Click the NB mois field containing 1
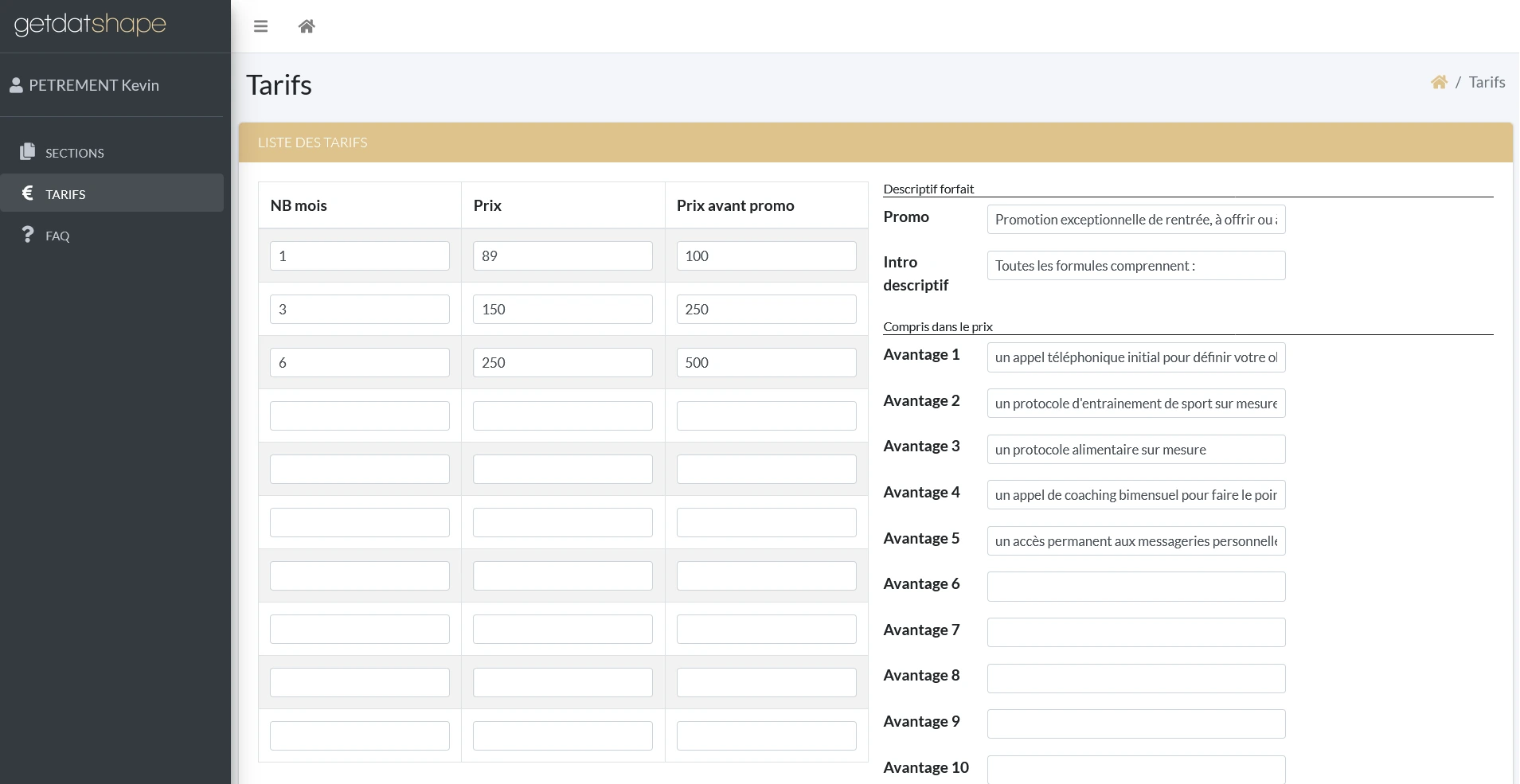1520x784 pixels. point(359,256)
